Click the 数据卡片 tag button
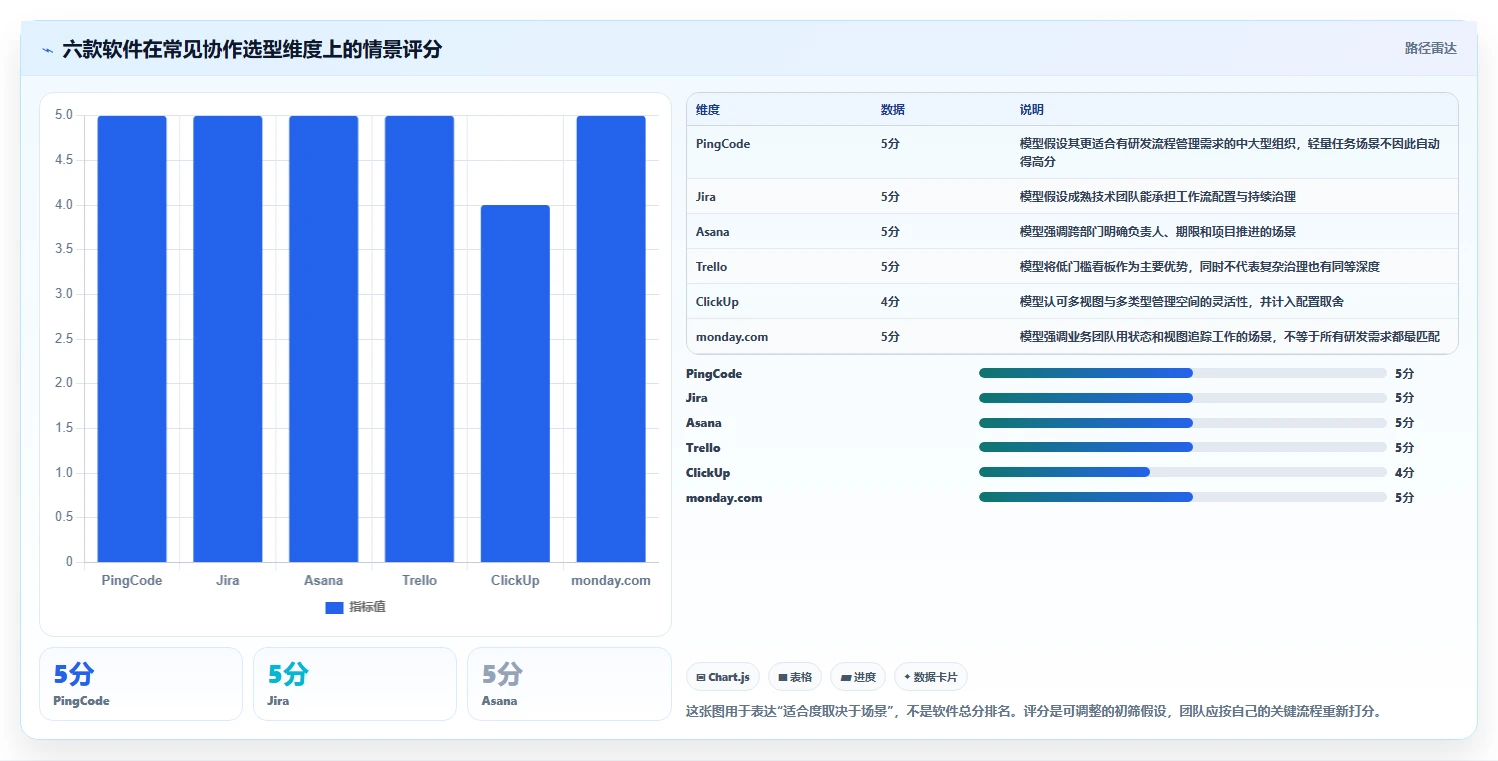 (x=930, y=677)
